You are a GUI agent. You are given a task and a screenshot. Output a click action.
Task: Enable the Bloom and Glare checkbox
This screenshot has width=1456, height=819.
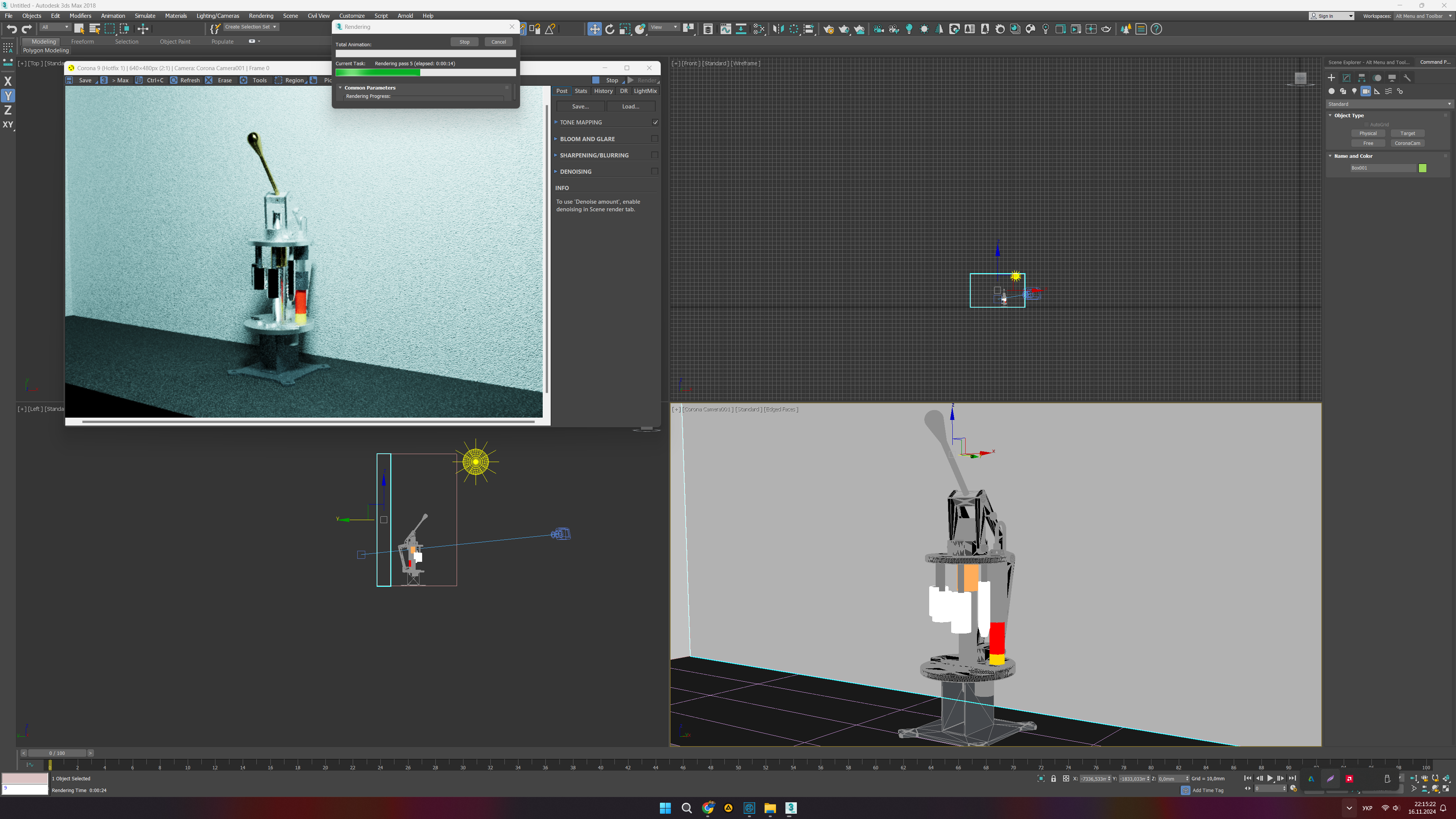655,138
